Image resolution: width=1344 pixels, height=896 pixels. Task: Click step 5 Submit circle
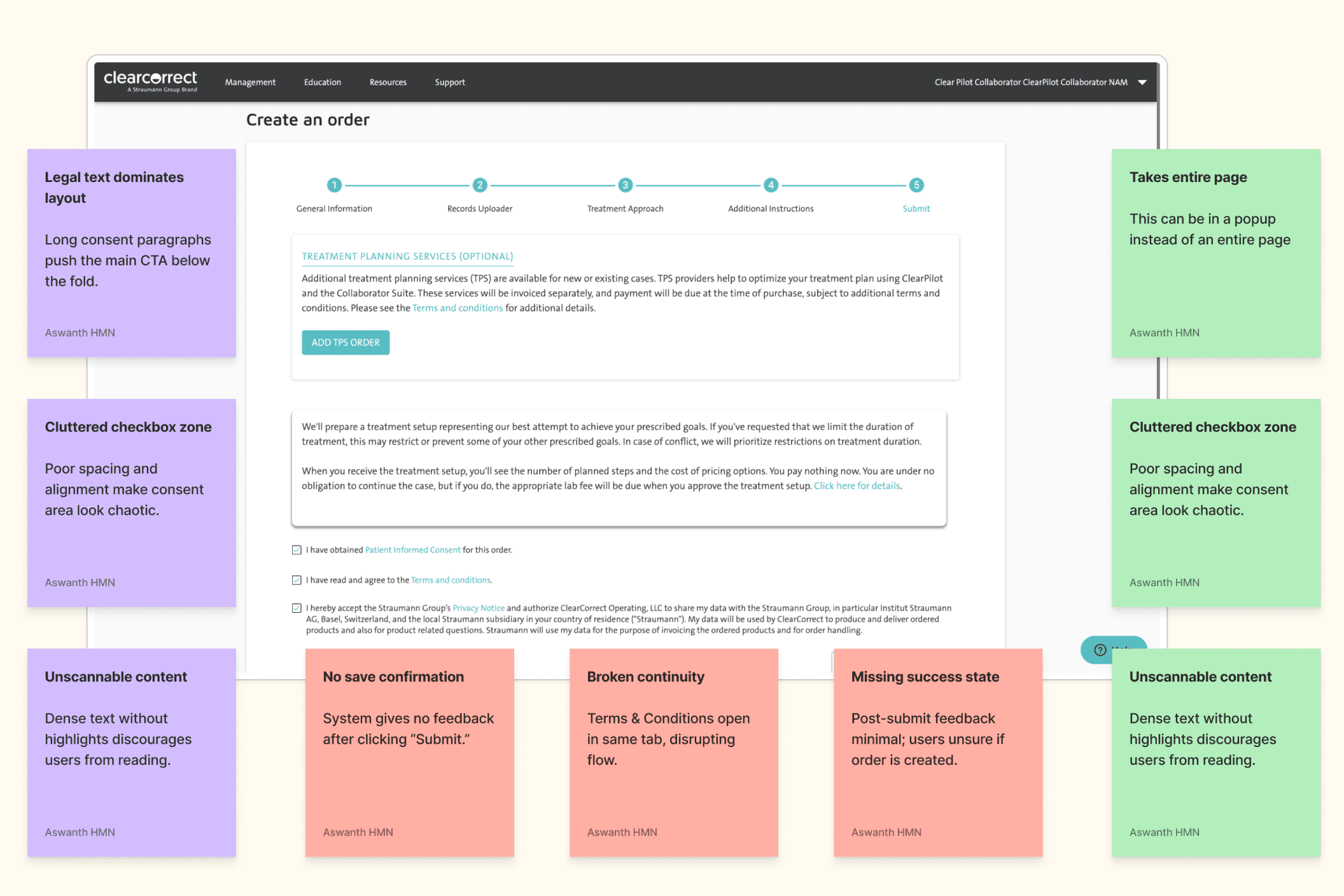click(x=916, y=185)
